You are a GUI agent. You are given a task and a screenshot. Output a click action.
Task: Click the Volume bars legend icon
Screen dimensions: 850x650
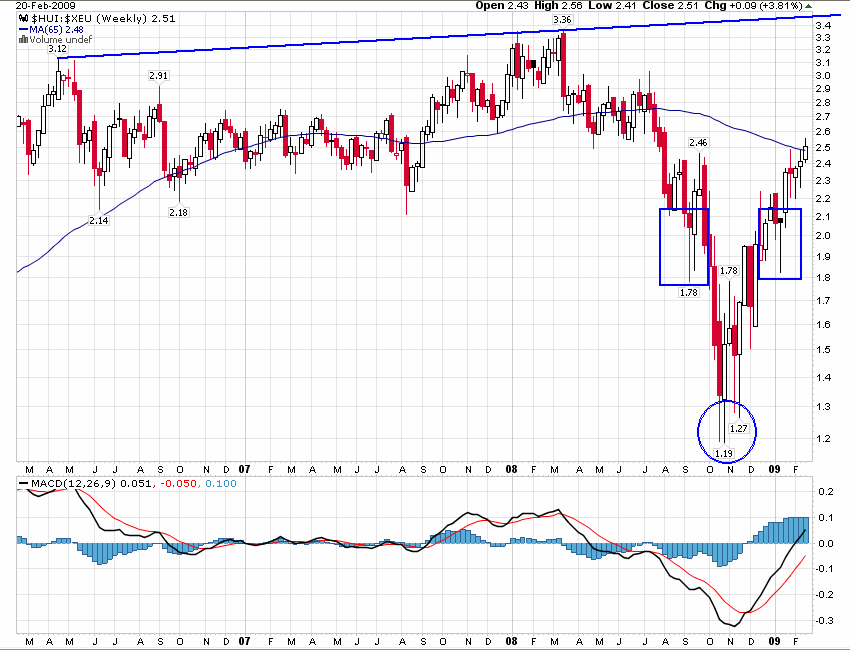(x=24, y=40)
